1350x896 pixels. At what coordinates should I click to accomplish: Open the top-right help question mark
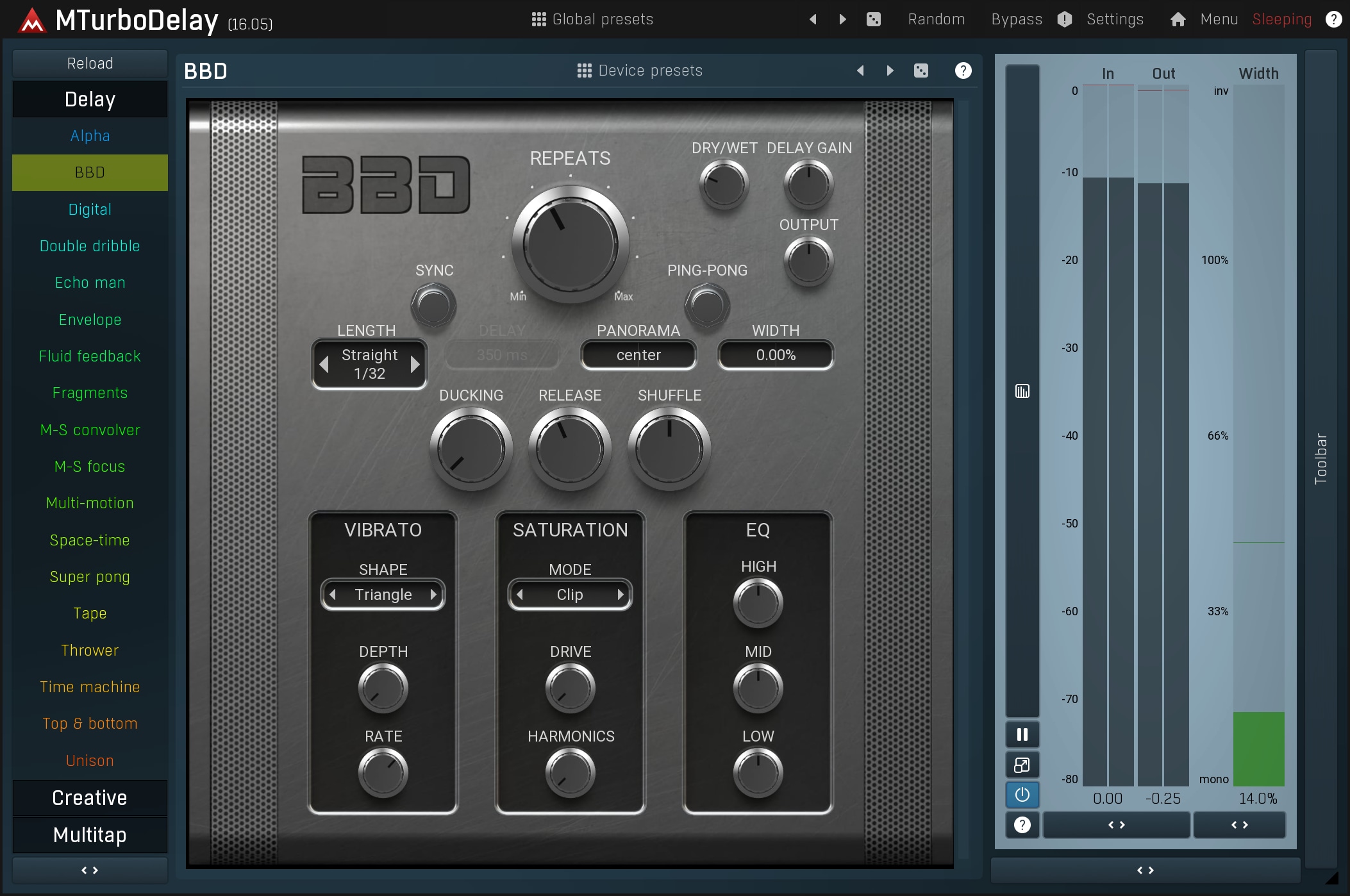1333,19
